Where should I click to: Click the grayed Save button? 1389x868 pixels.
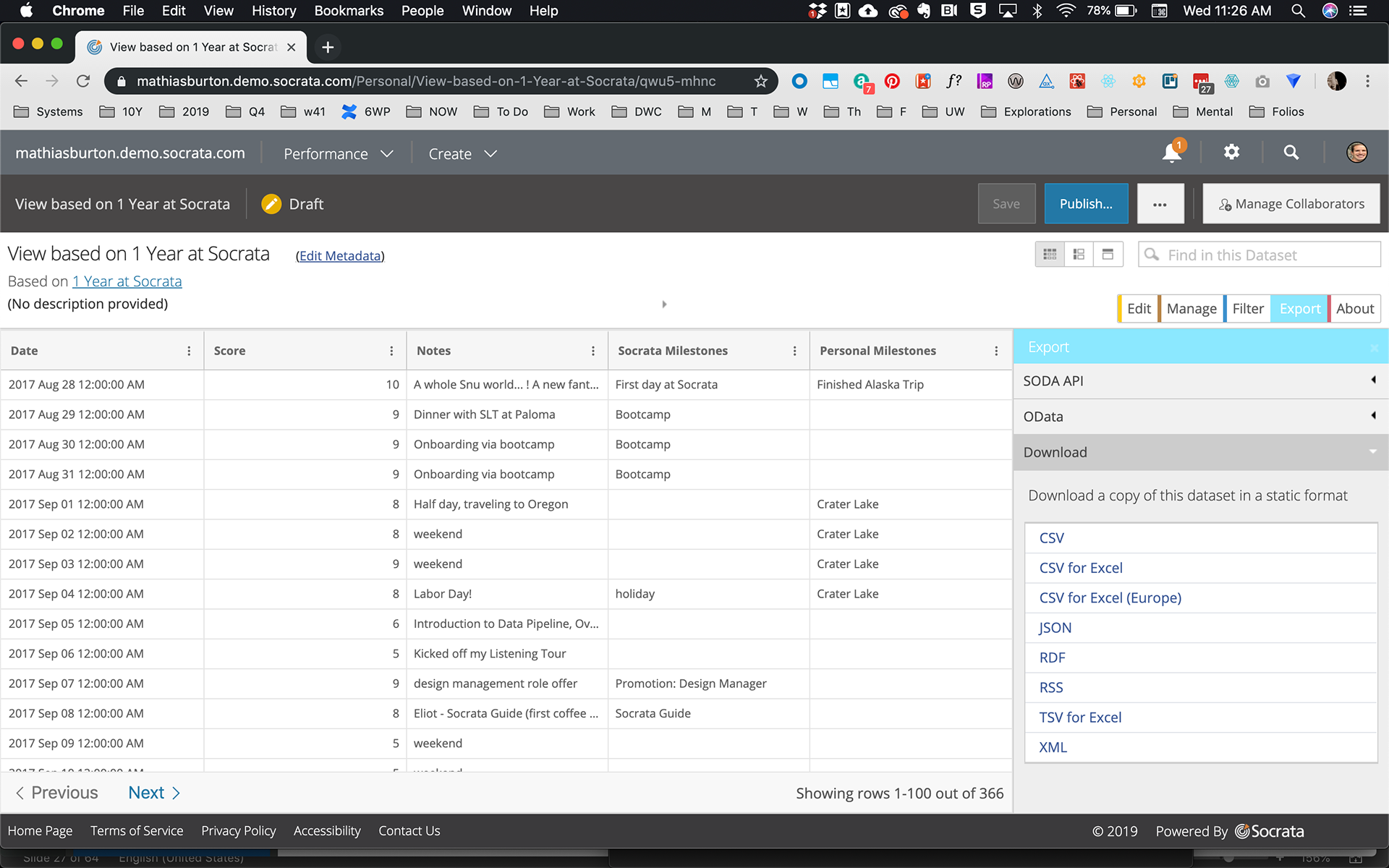(1006, 204)
